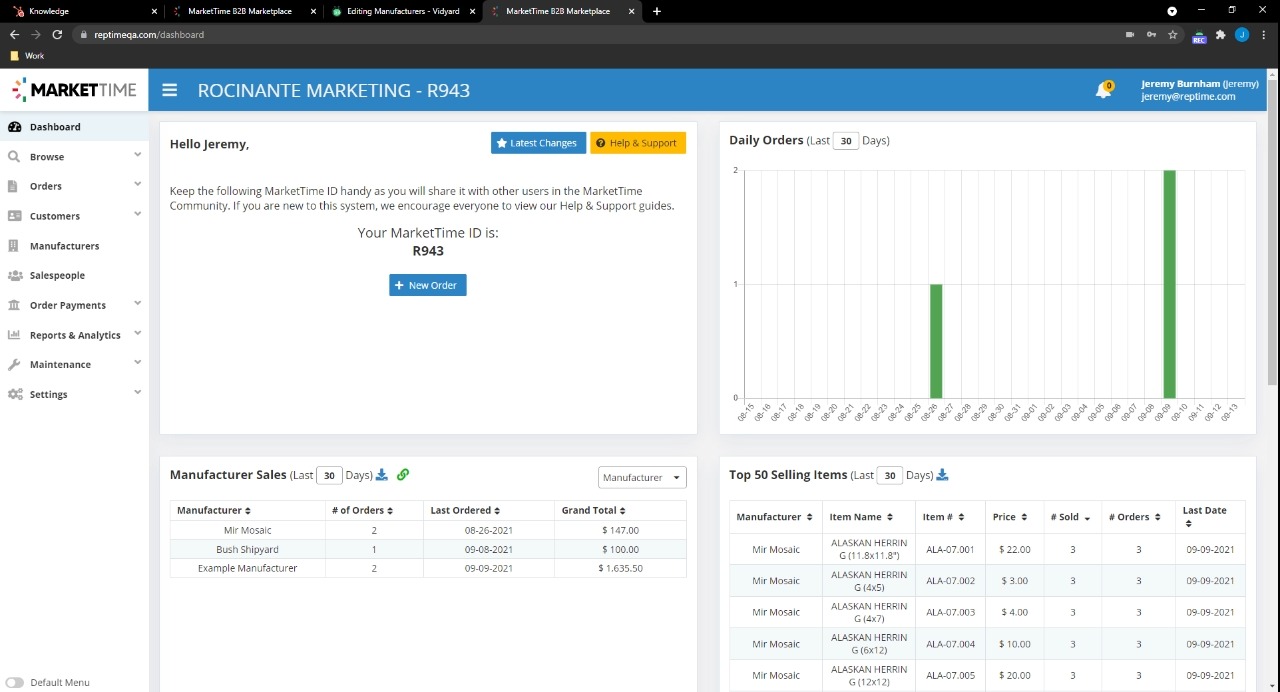Download Manufacturer Sales report
This screenshot has height=692, width=1280.
tap(382, 475)
